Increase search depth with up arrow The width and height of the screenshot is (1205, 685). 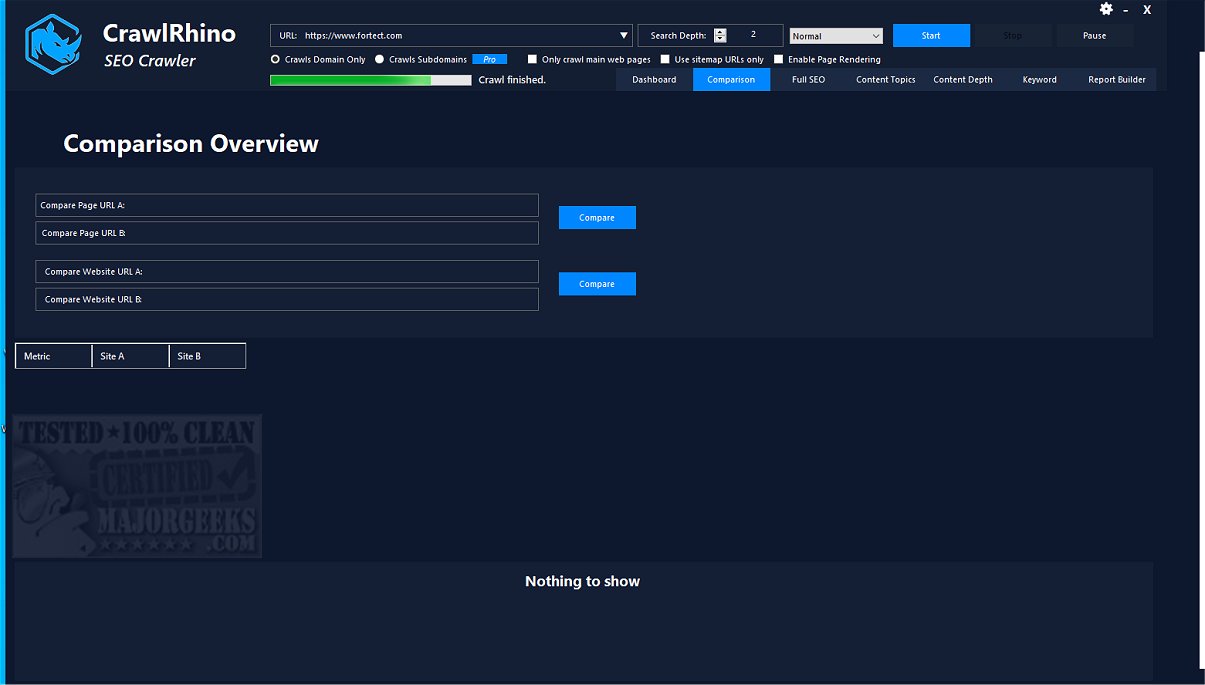pyautogui.click(x=720, y=31)
